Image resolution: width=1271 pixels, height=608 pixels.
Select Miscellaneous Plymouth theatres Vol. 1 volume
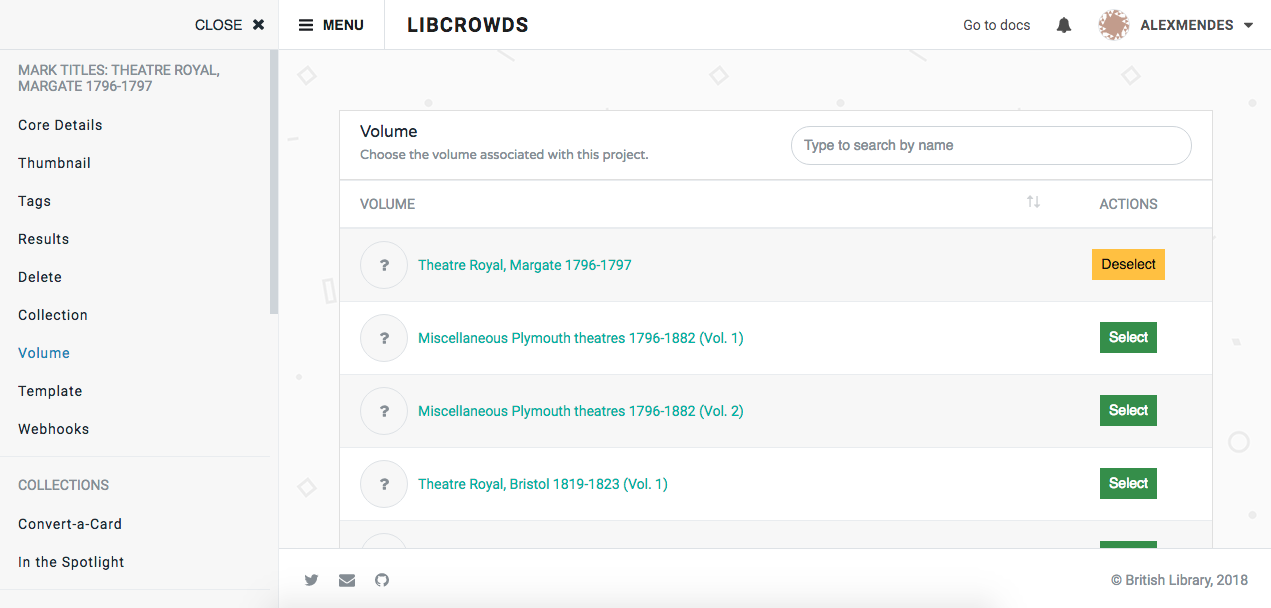(1128, 337)
